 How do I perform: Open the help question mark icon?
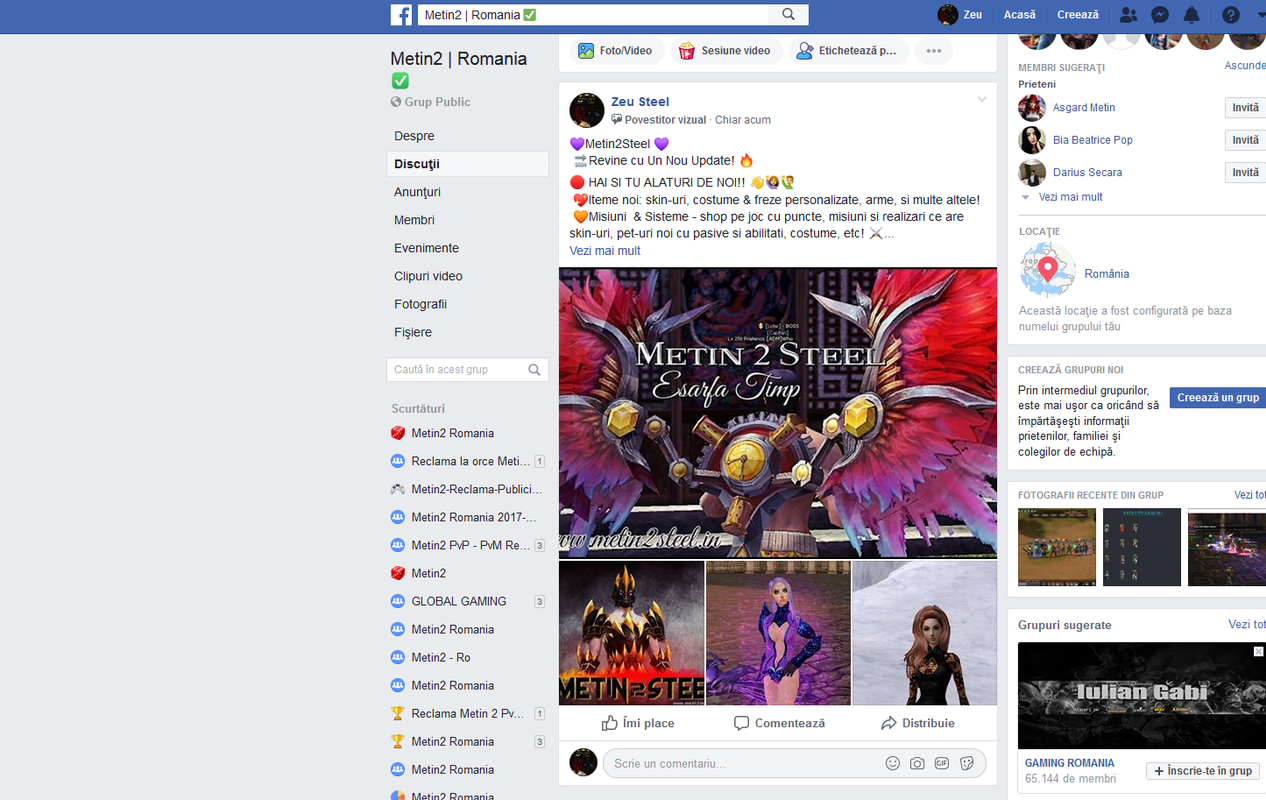1231,15
